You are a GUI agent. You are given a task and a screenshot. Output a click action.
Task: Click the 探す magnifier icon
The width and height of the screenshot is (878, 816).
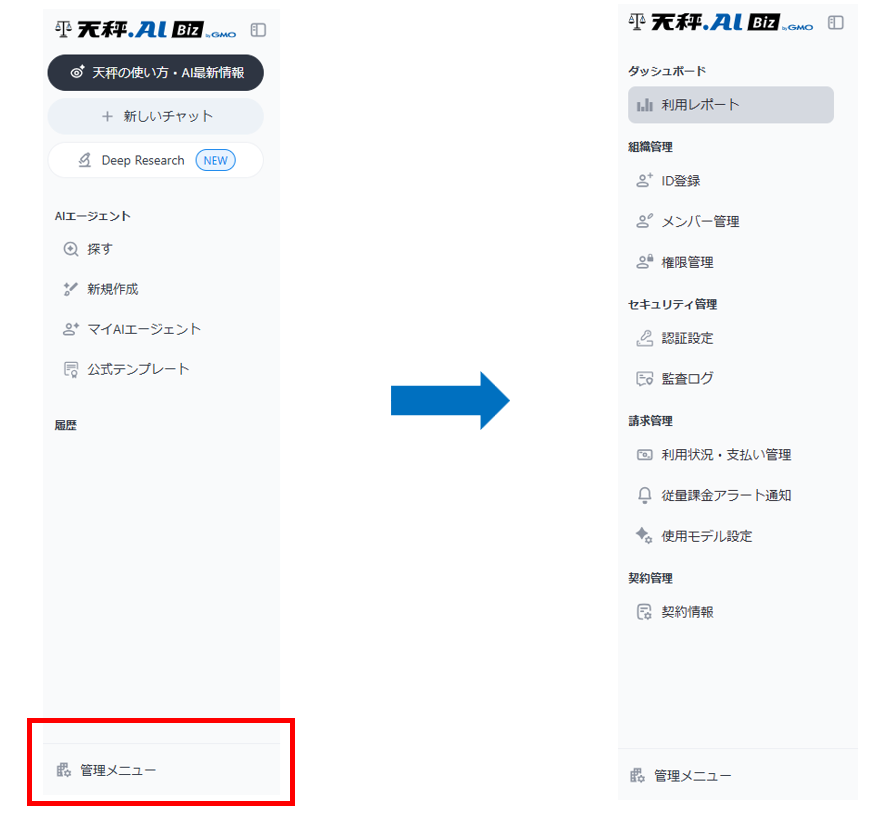[x=71, y=249]
